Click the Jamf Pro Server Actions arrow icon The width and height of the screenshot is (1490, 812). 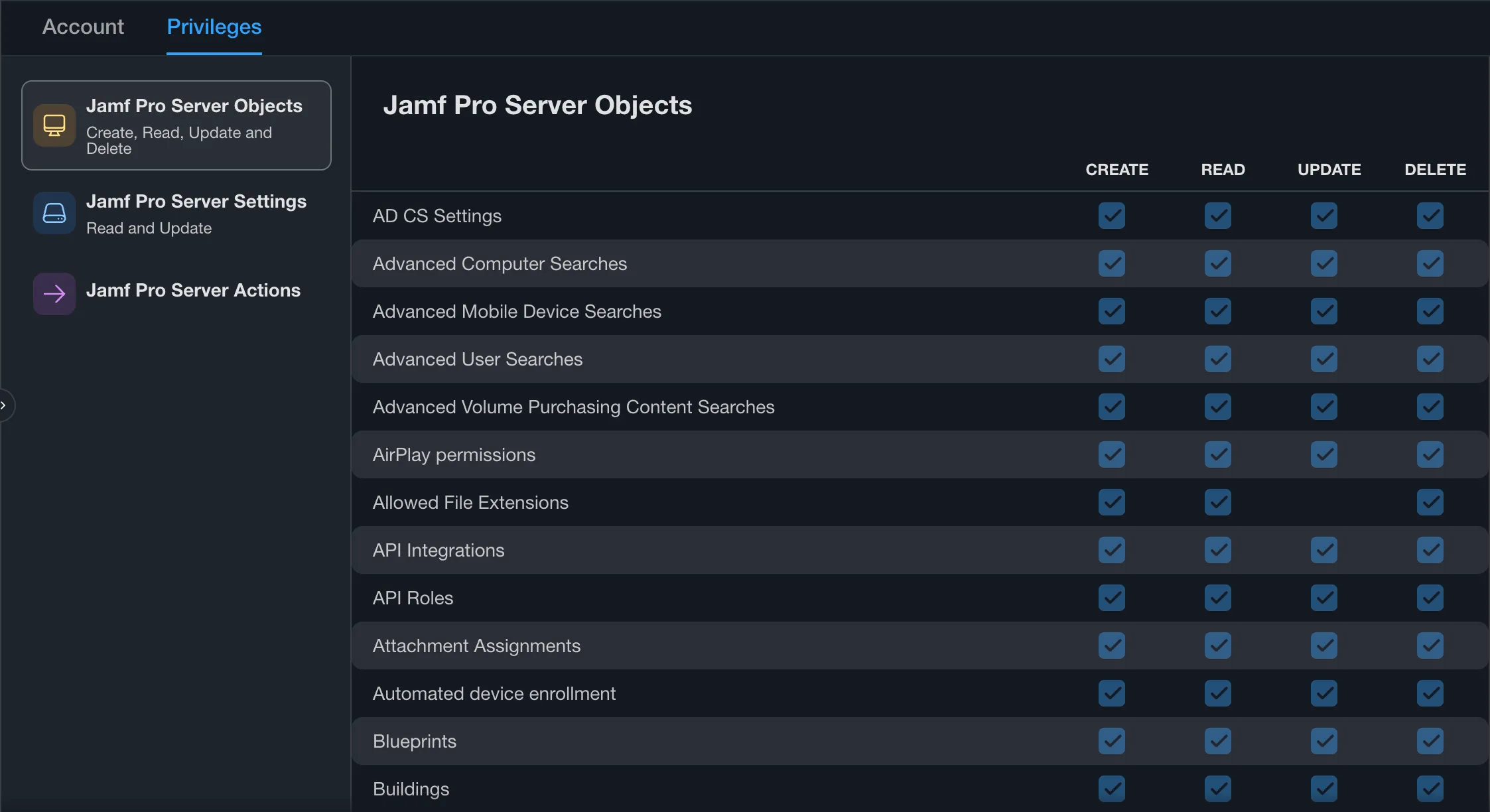tap(54, 294)
